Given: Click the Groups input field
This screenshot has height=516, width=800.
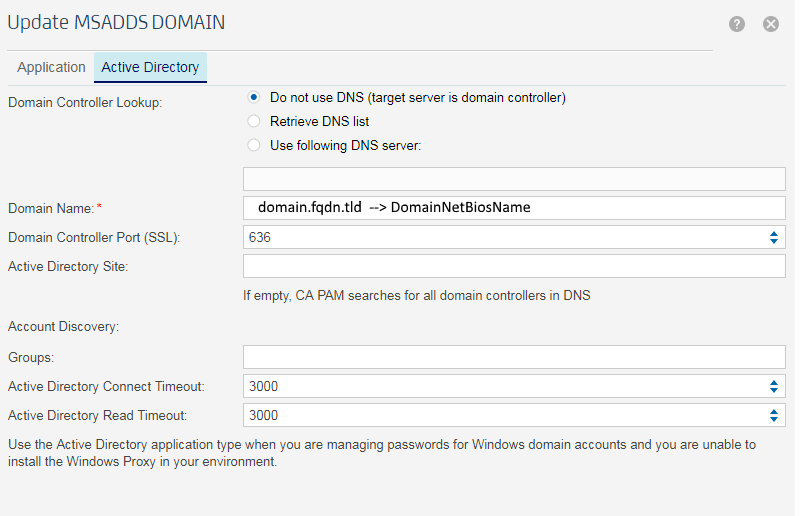Looking at the screenshot, I should click(x=514, y=357).
